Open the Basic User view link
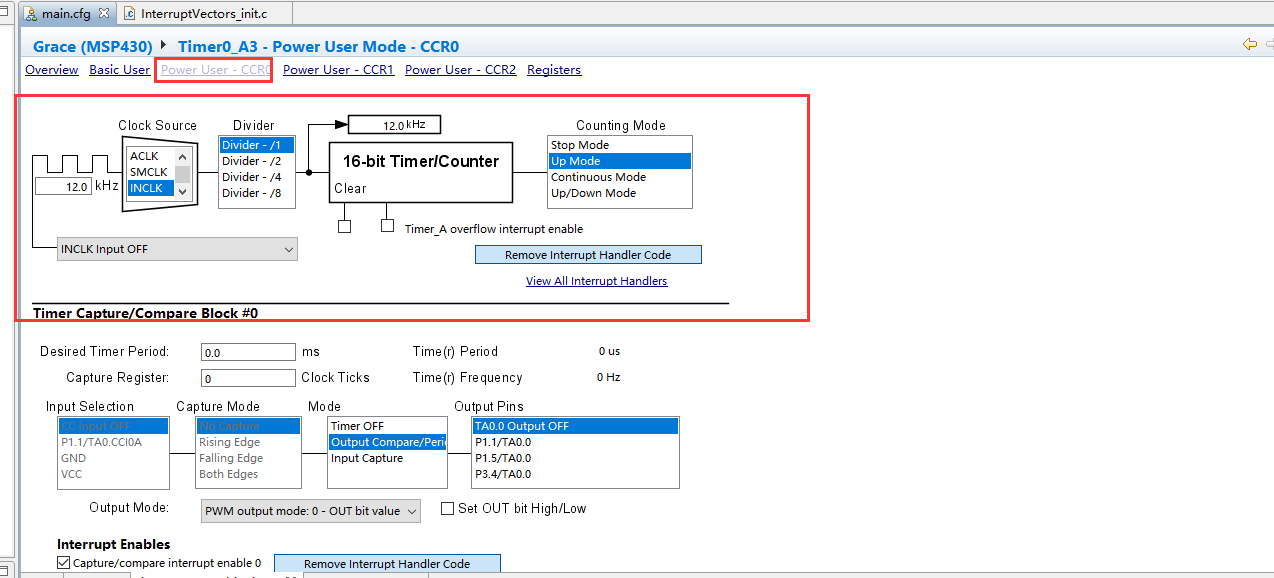Screen dimensions: 1274x578 click(120, 70)
